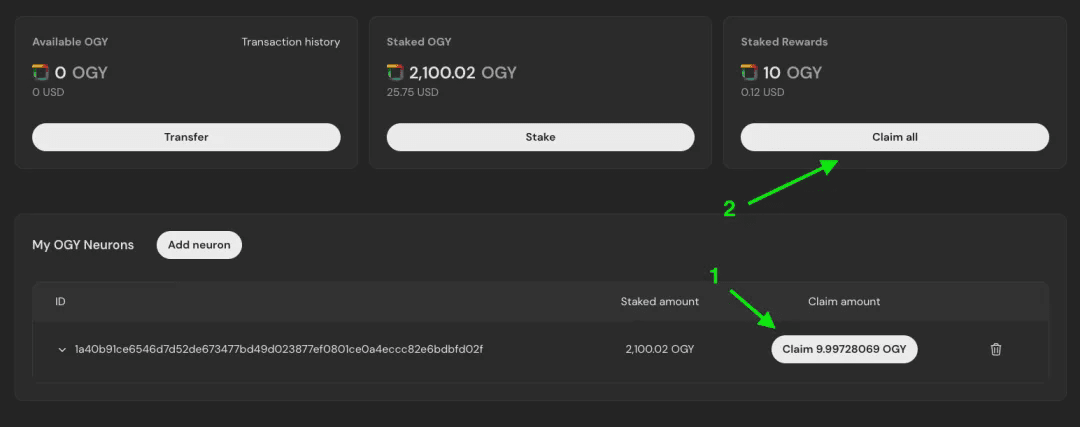The image size is (1080, 427).
Task: Claim 9.99728069 OGY from neuron
Action: pyautogui.click(x=844, y=349)
